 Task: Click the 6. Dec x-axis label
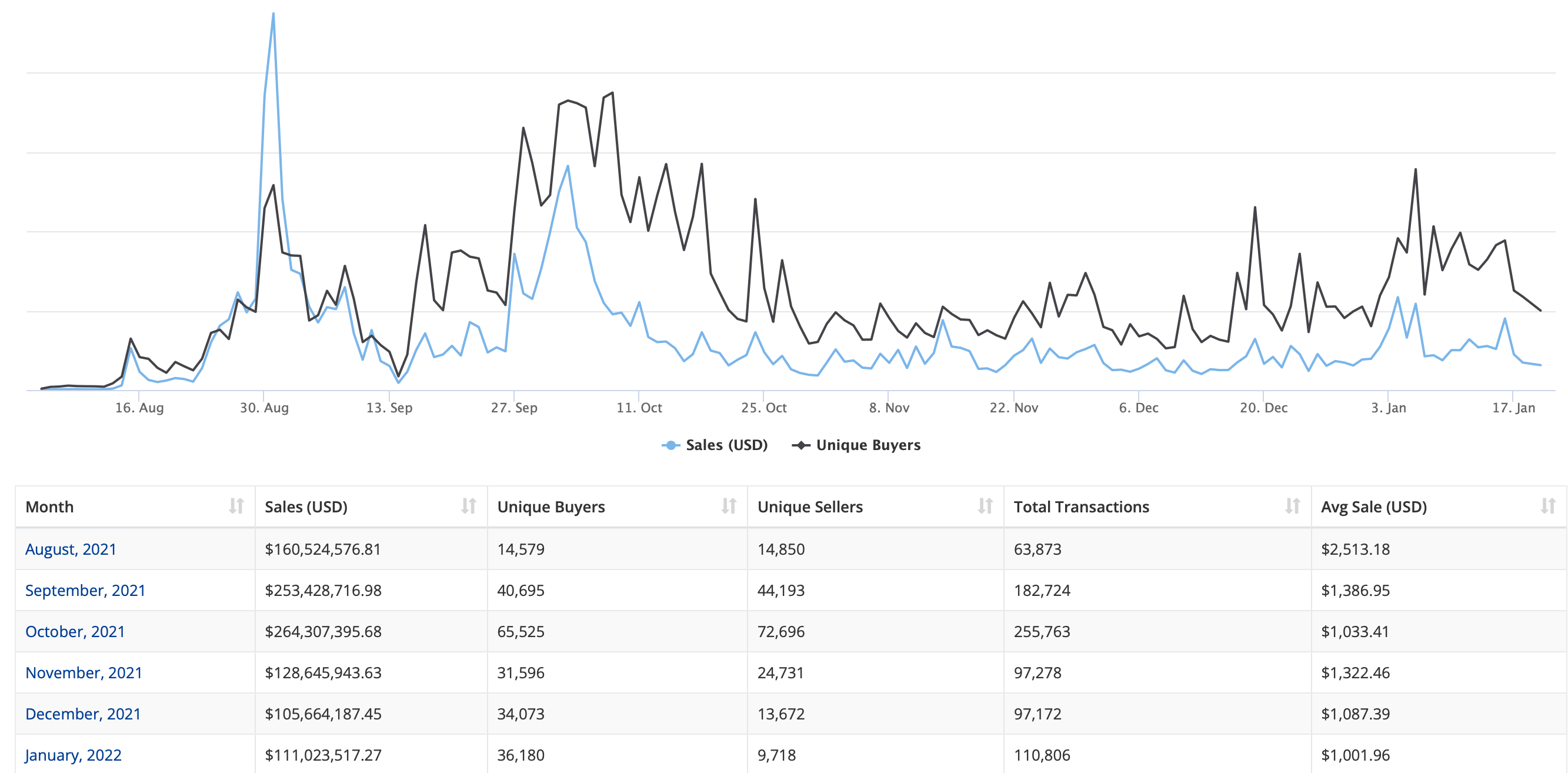click(x=1139, y=408)
